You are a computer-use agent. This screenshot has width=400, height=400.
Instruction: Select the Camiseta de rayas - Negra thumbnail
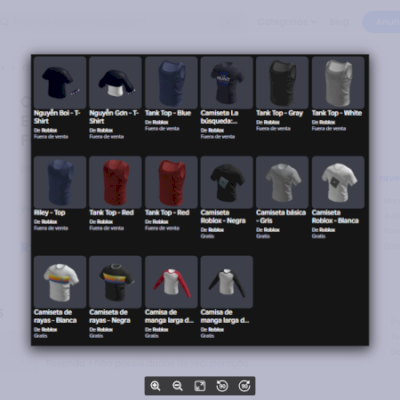tap(115, 282)
